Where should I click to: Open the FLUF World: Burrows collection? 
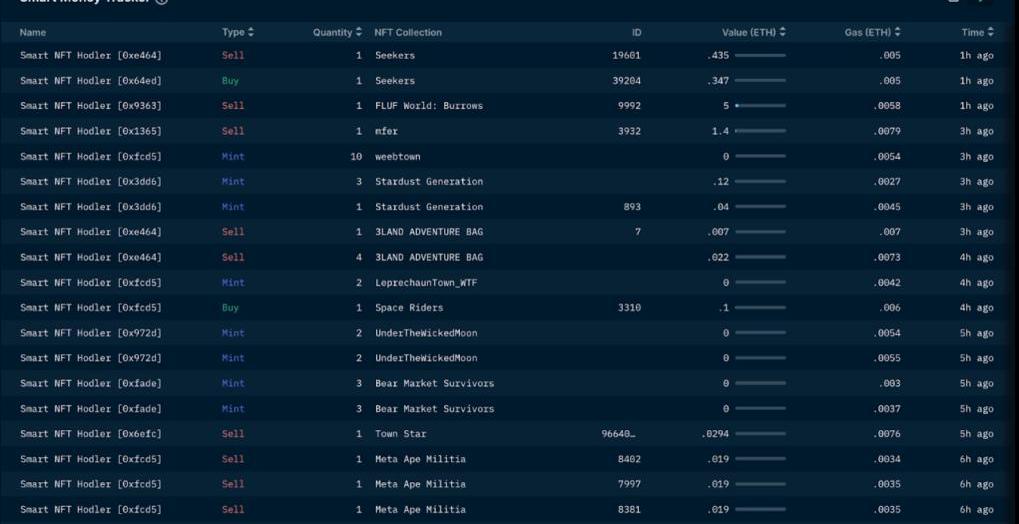tap(428, 106)
